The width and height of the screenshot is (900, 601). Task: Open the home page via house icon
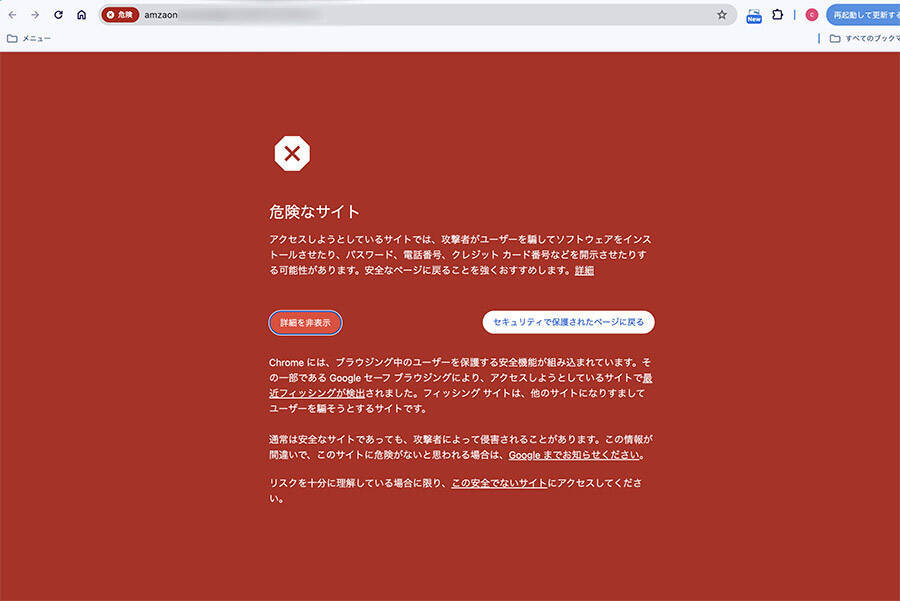[x=82, y=15]
